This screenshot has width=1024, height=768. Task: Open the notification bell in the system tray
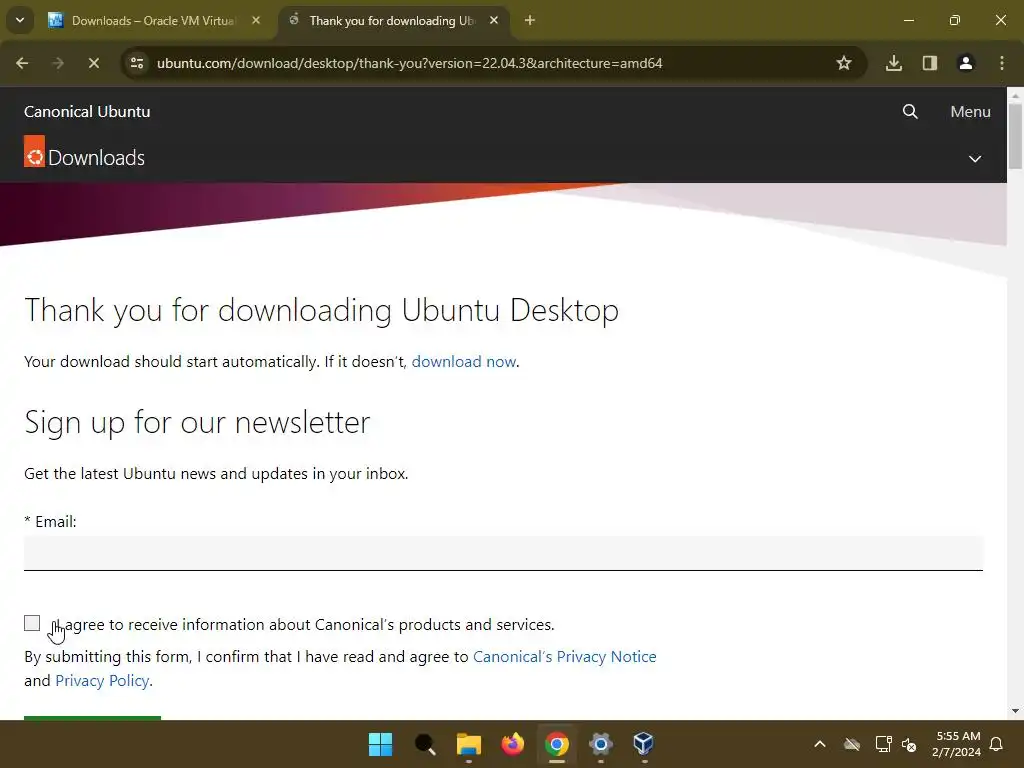[997, 744]
